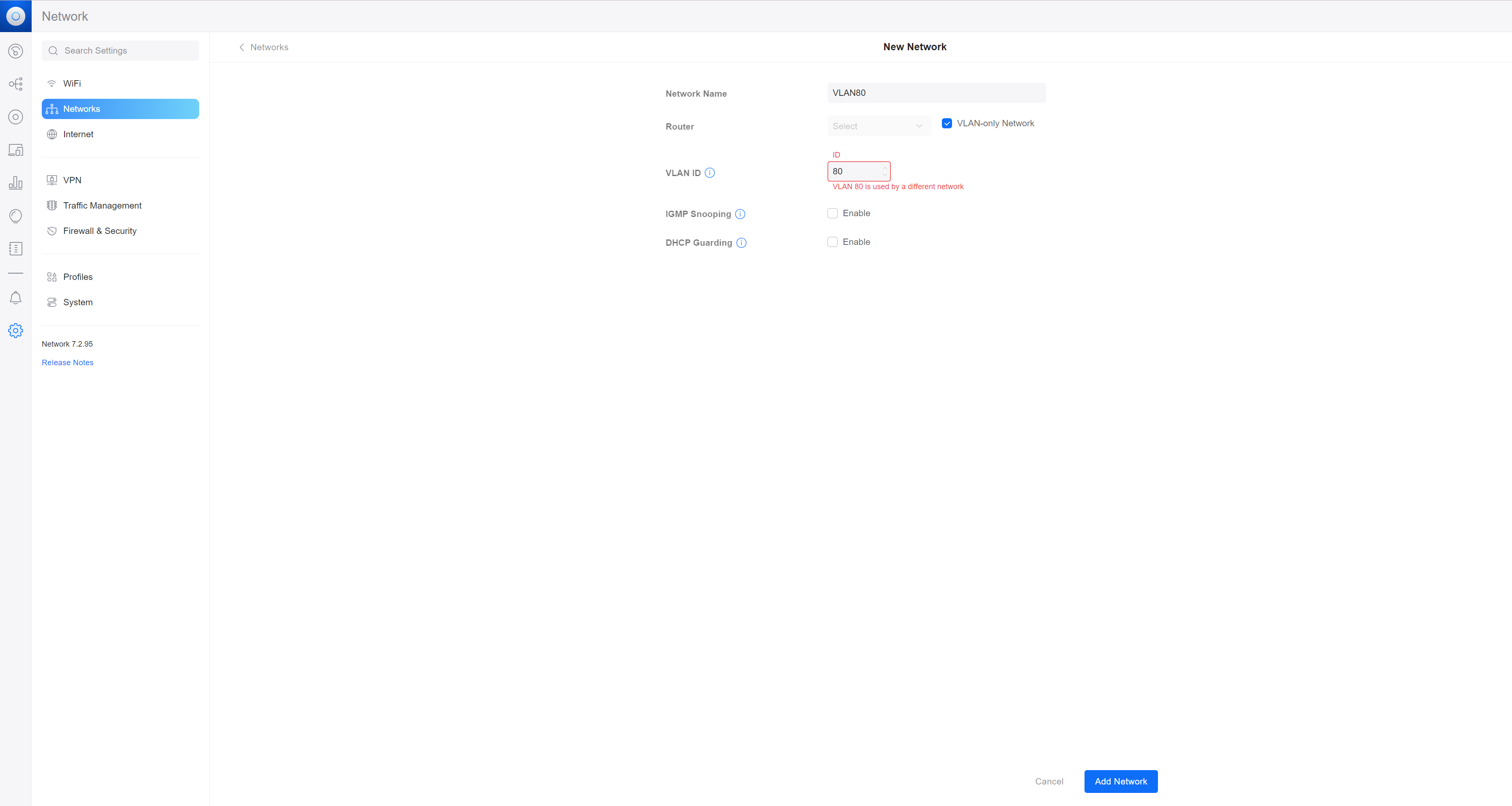Click the DHCP Guarding info icon
Screen dimensions: 1512x806
[741, 243]
